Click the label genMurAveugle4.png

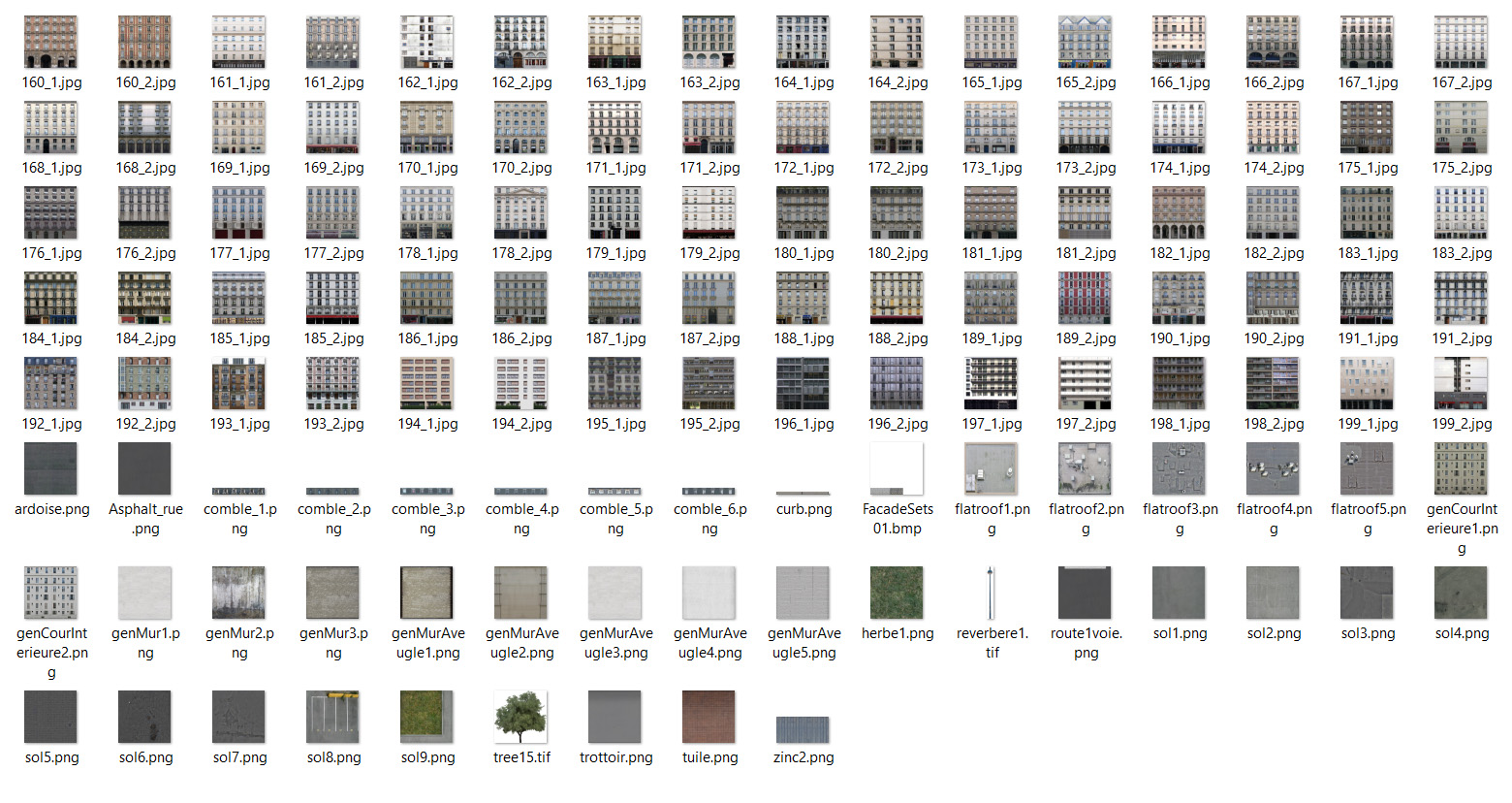(x=709, y=643)
